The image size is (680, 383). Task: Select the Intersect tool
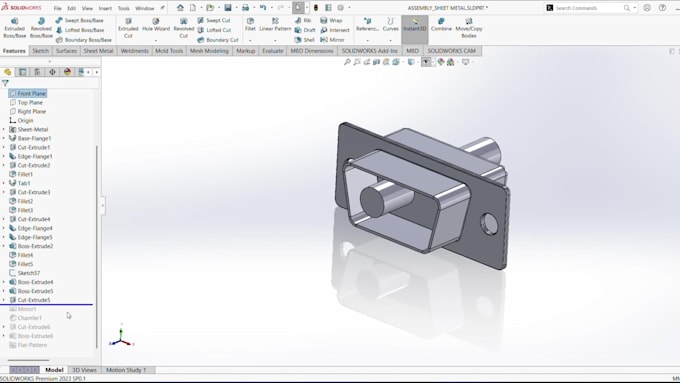[x=335, y=30]
